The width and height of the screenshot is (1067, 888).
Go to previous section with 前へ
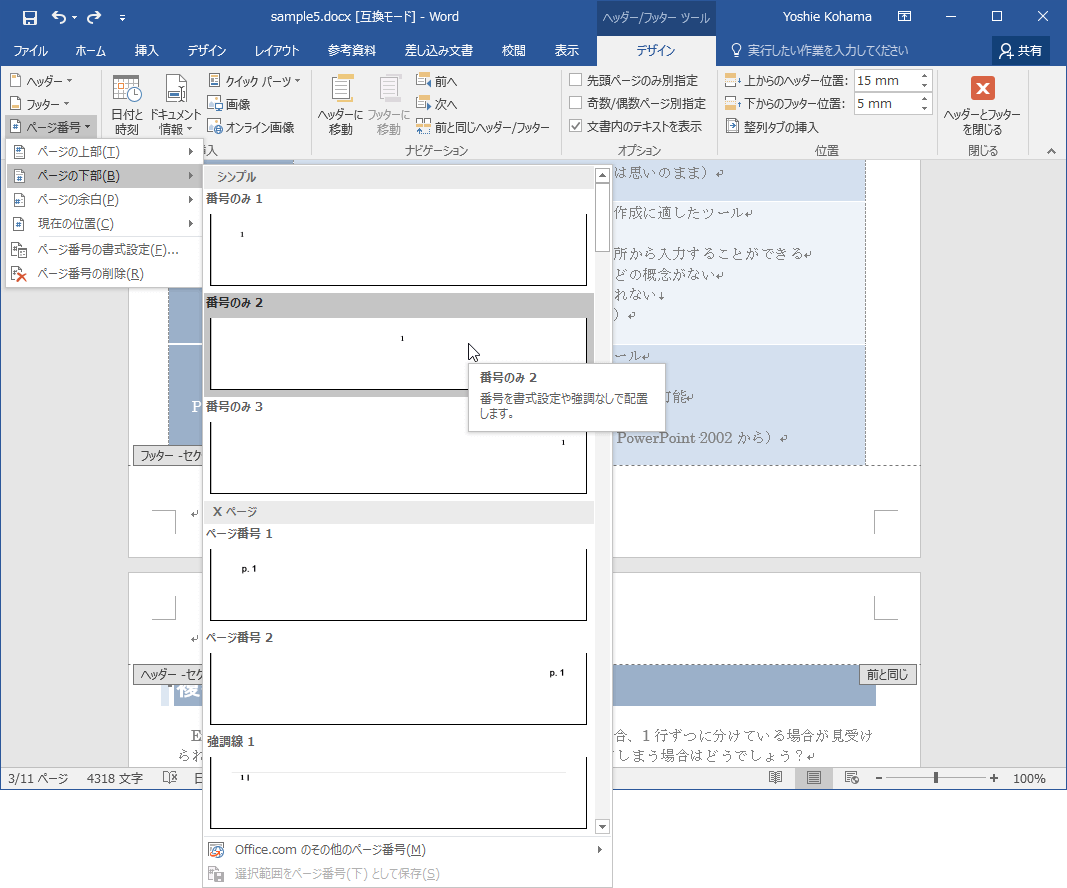coord(436,81)
